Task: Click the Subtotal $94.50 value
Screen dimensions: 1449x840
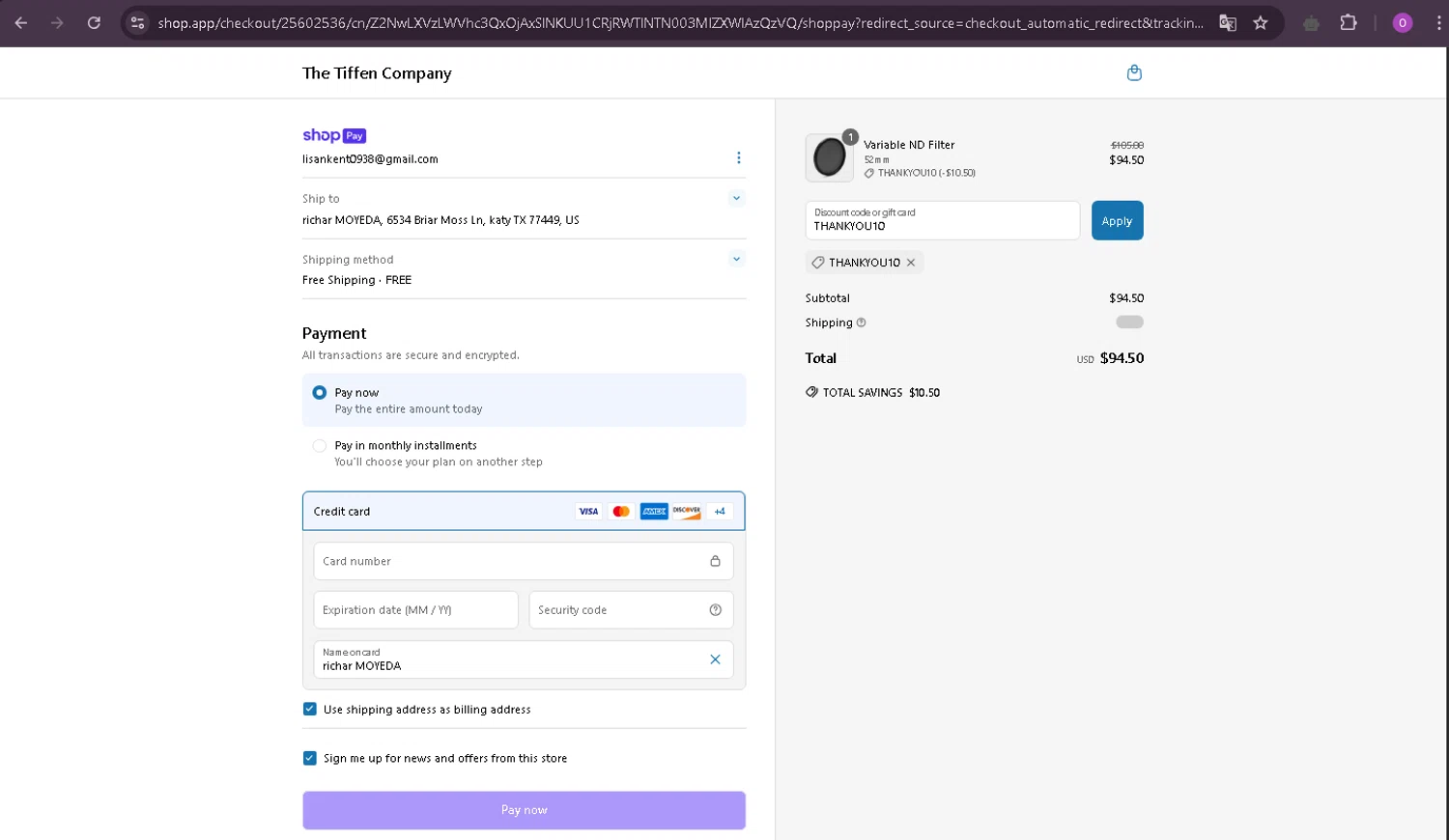Action: click(1126, 298)
